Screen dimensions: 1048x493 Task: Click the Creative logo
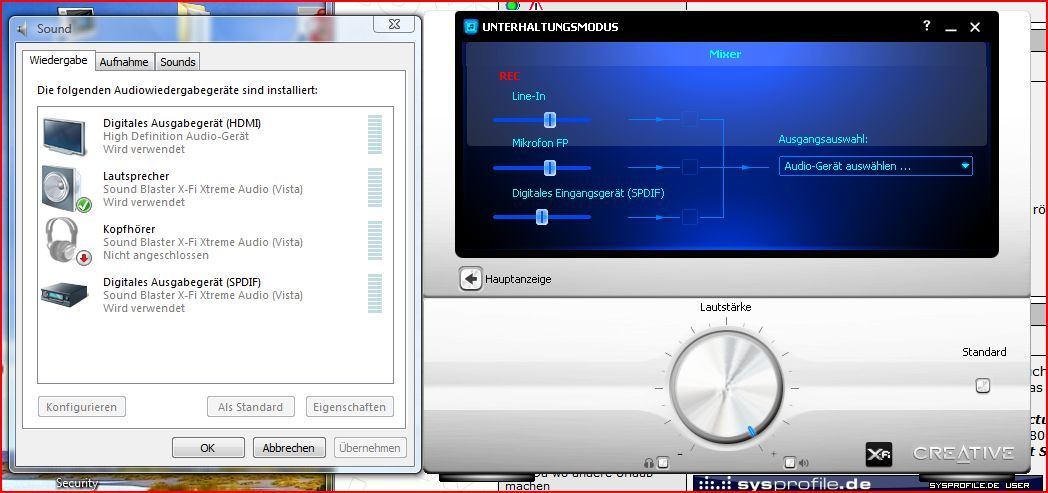[963, 454]
